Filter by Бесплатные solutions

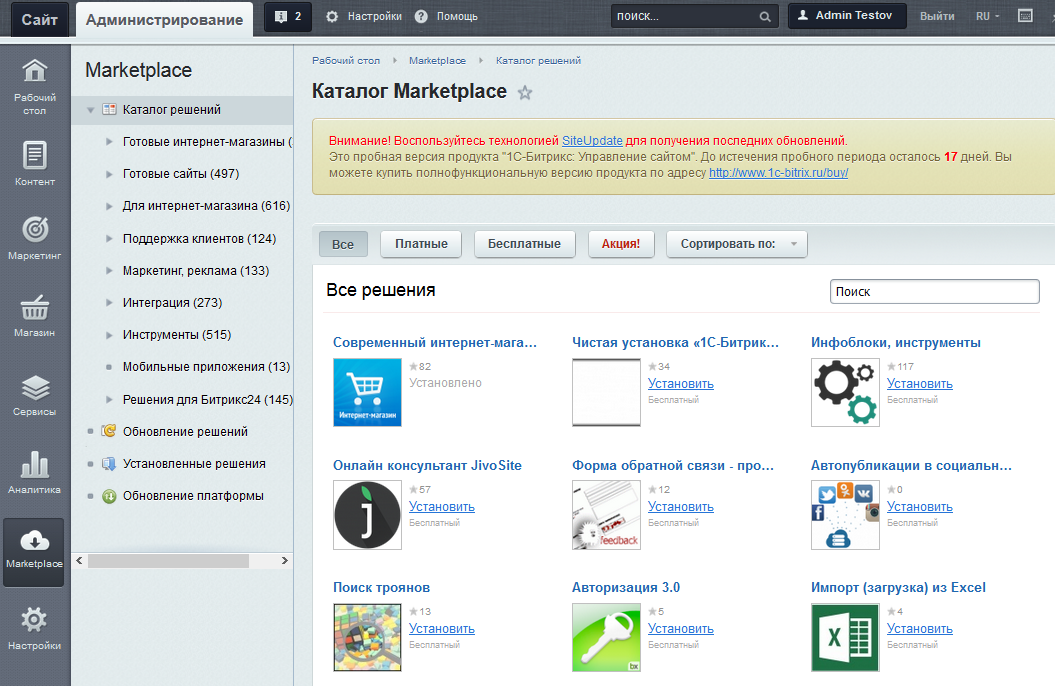[x=524, y=244]
